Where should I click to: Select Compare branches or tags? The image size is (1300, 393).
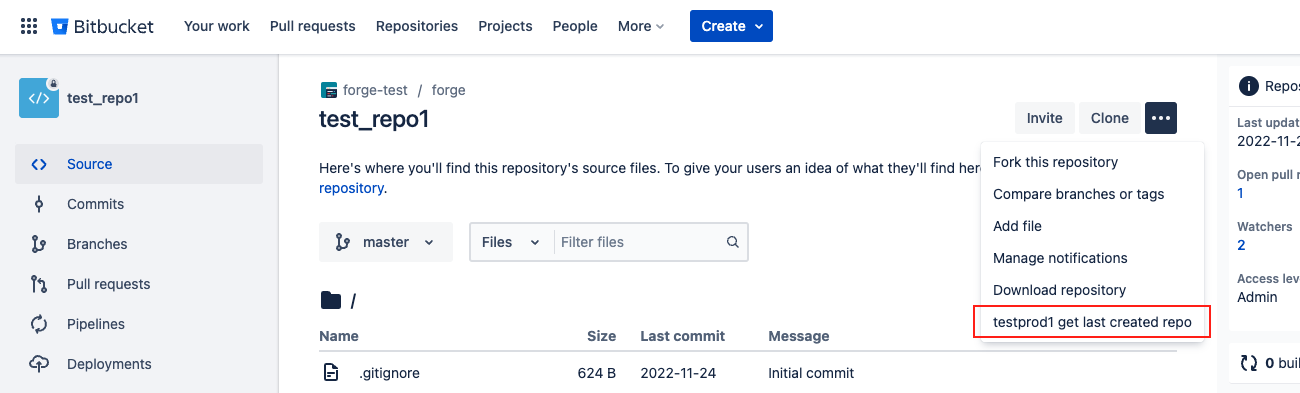tap(1093, 194)
